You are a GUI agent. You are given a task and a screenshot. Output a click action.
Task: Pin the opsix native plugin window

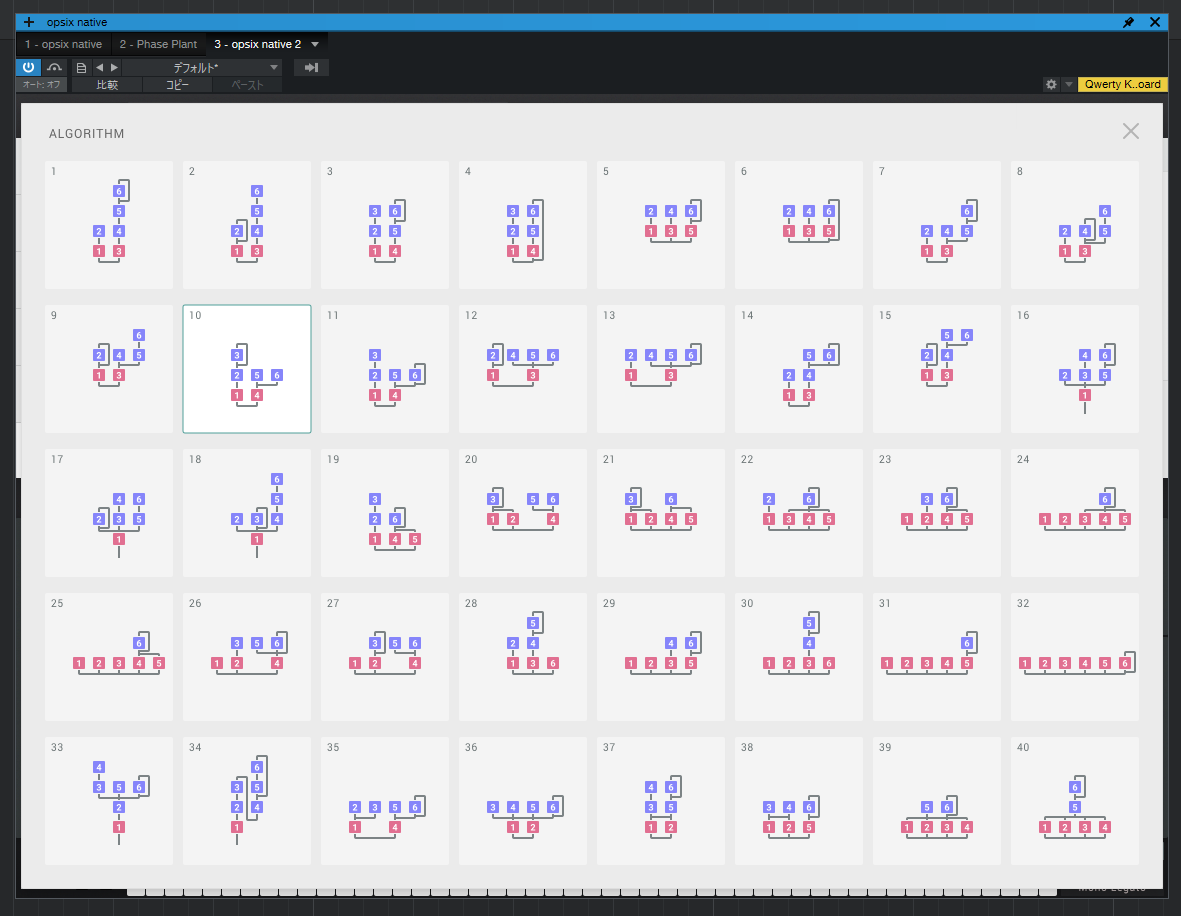pos(1129,22)
